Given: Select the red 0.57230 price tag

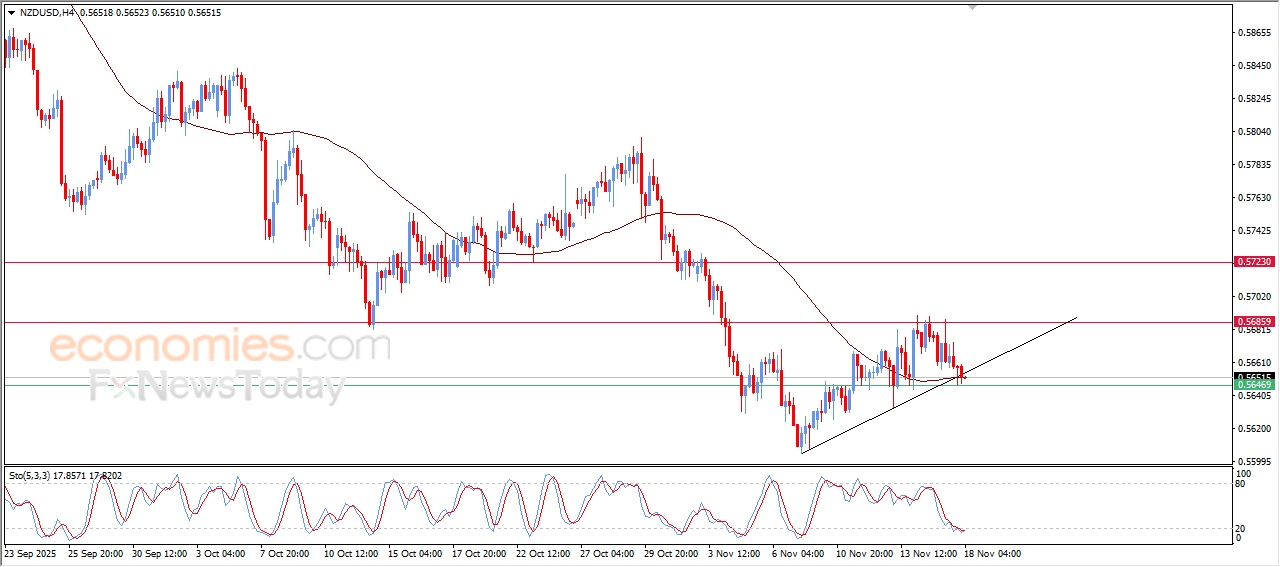Looking at the screenshot, I should click(x=1254, y=262).
